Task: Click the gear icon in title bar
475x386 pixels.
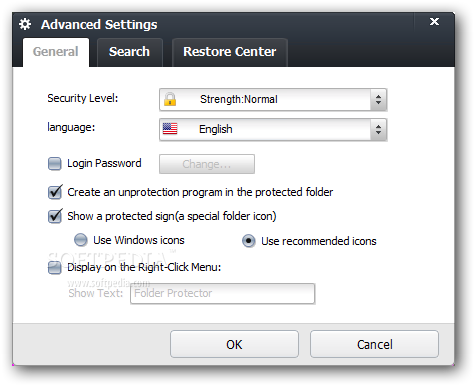Action: coord(25,24)
